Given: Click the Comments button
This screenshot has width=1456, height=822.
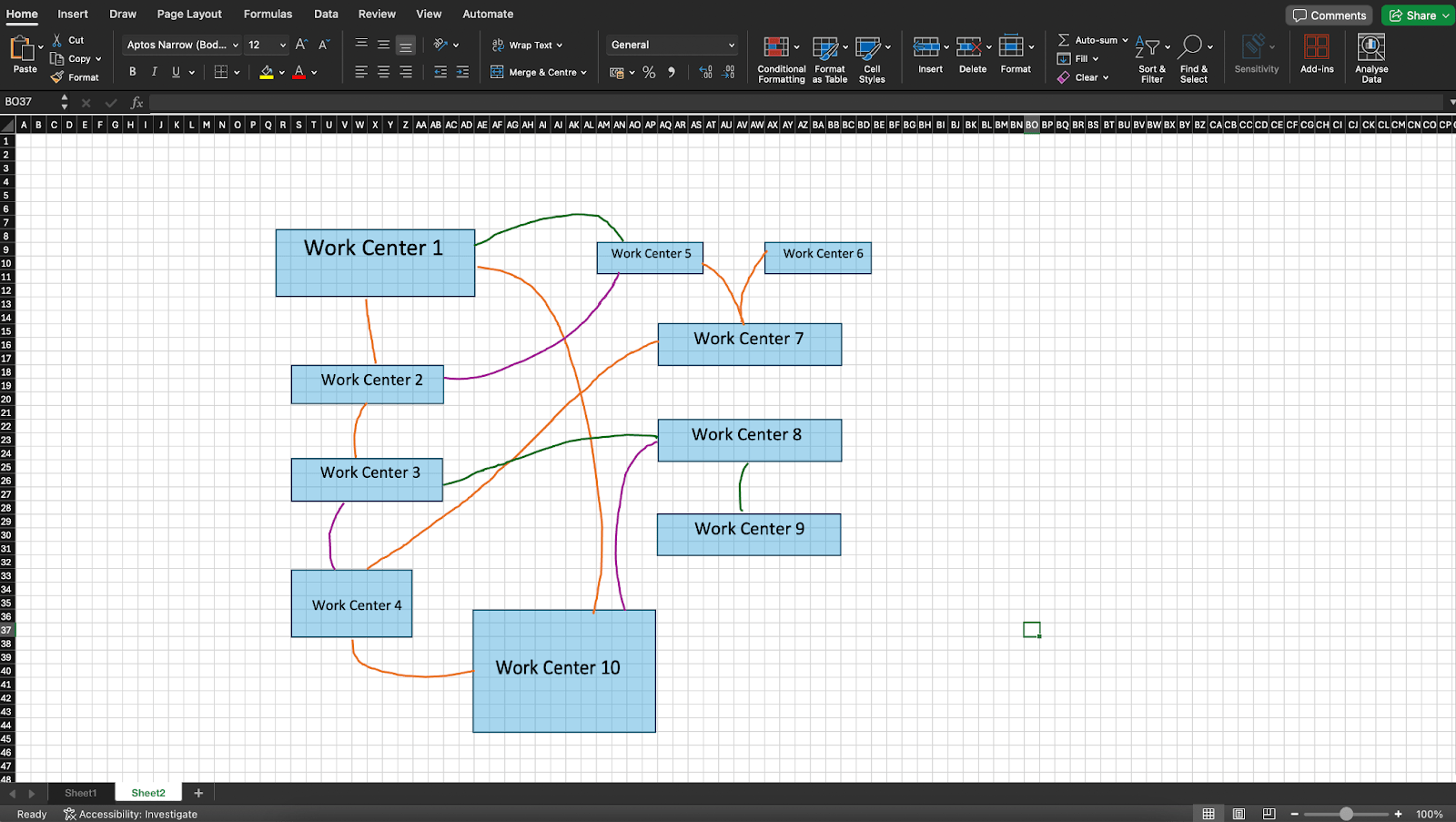Looking at the screenshot, I should 1330,15.
